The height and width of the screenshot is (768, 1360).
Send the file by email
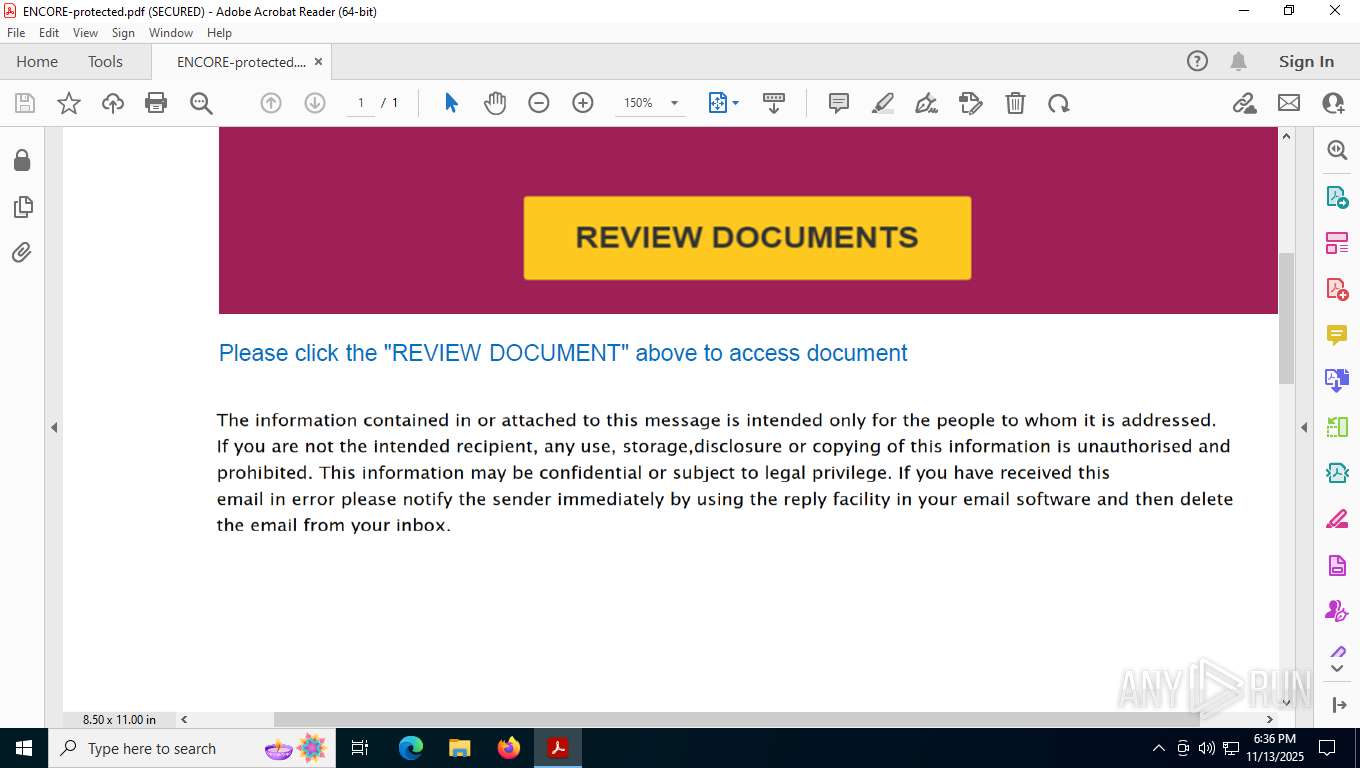pyautogui.click(x=1289, y=103)
